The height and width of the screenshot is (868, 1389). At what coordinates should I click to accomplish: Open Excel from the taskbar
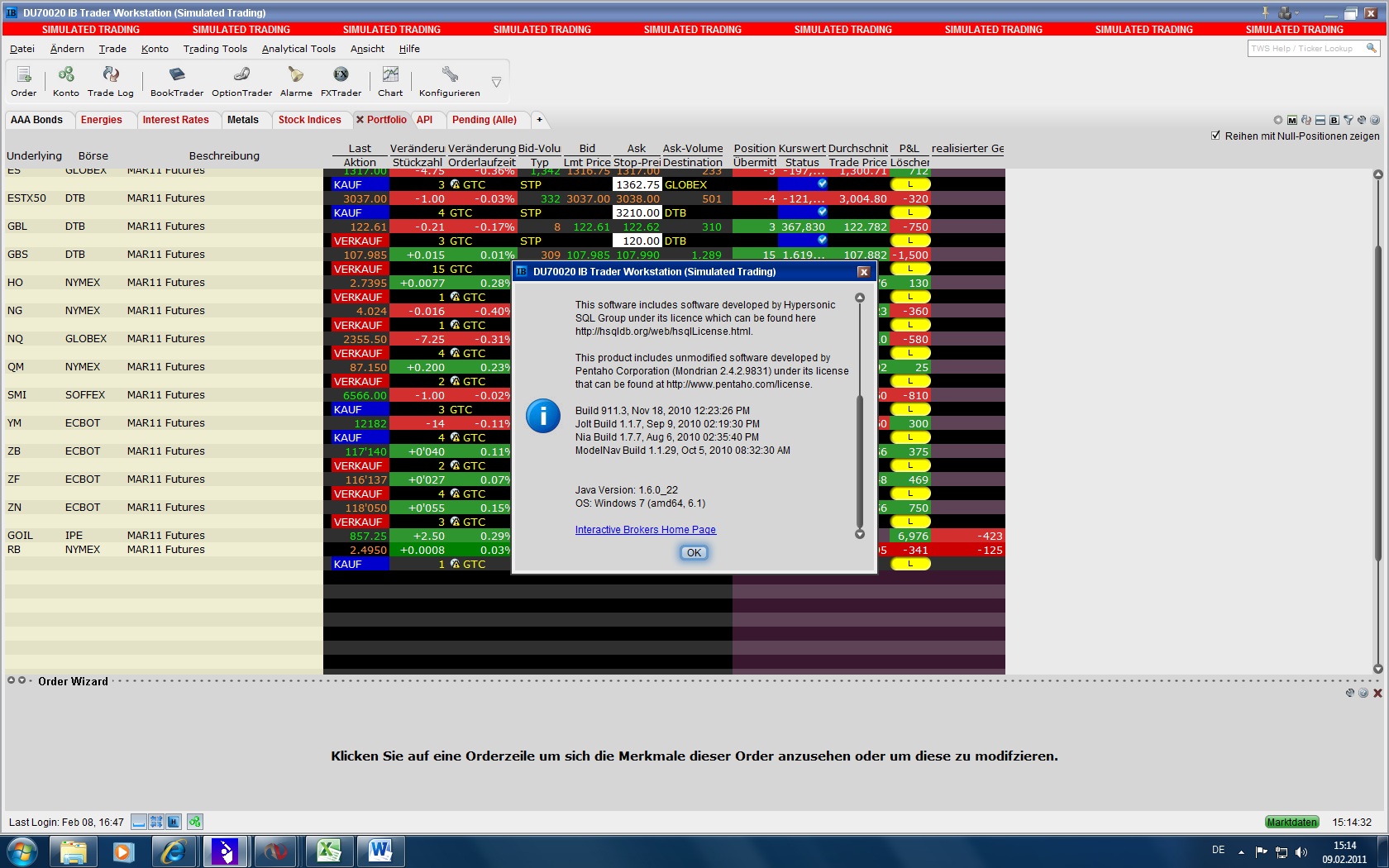point(330,851)
